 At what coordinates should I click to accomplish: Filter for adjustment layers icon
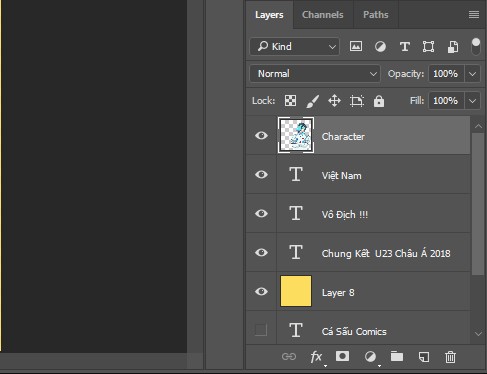pyautogui.click(x=380, y=47)
